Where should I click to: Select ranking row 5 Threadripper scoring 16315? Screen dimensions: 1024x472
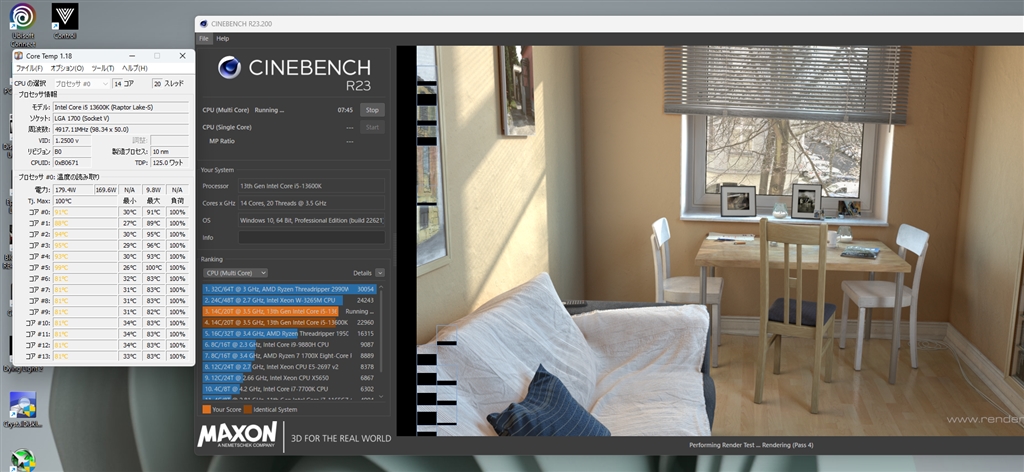coord(289,334)
